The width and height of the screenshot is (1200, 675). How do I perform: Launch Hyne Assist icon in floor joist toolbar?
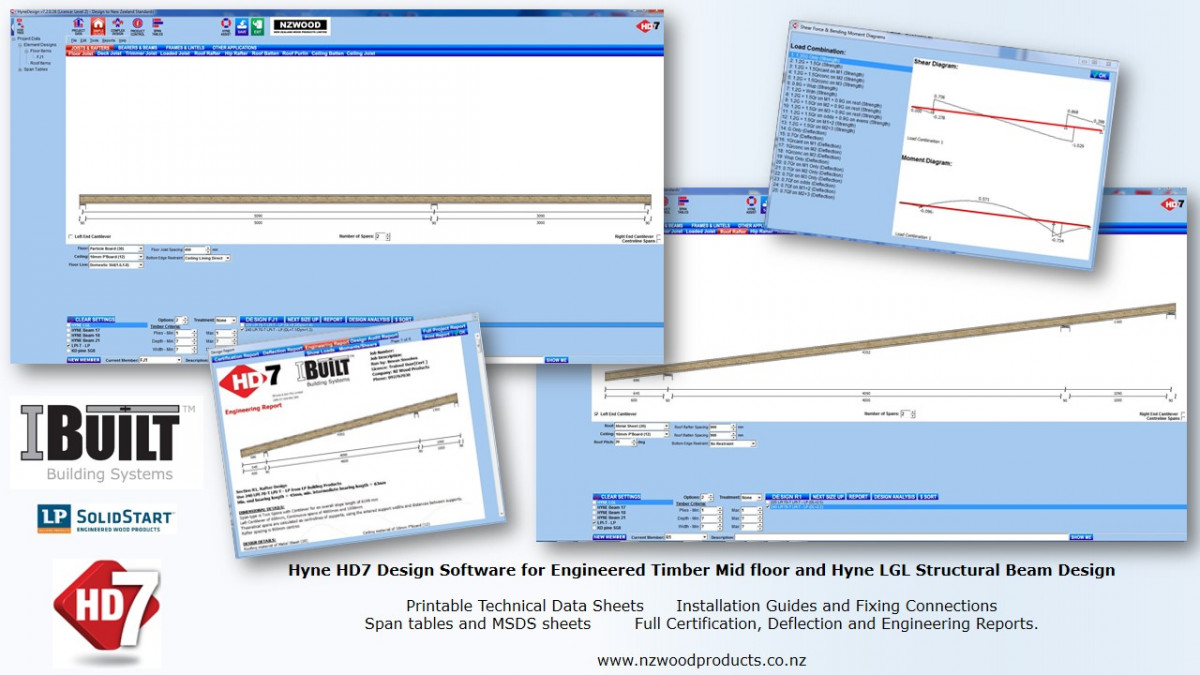pos(225,25)
